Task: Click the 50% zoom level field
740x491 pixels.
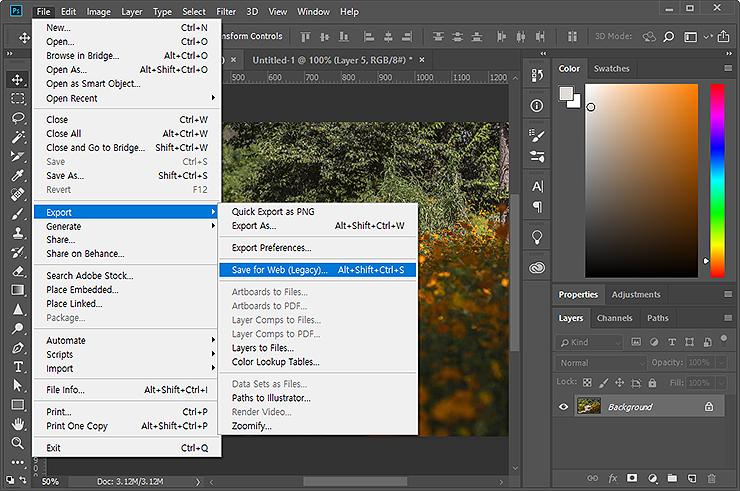Action: click(50, 482)
